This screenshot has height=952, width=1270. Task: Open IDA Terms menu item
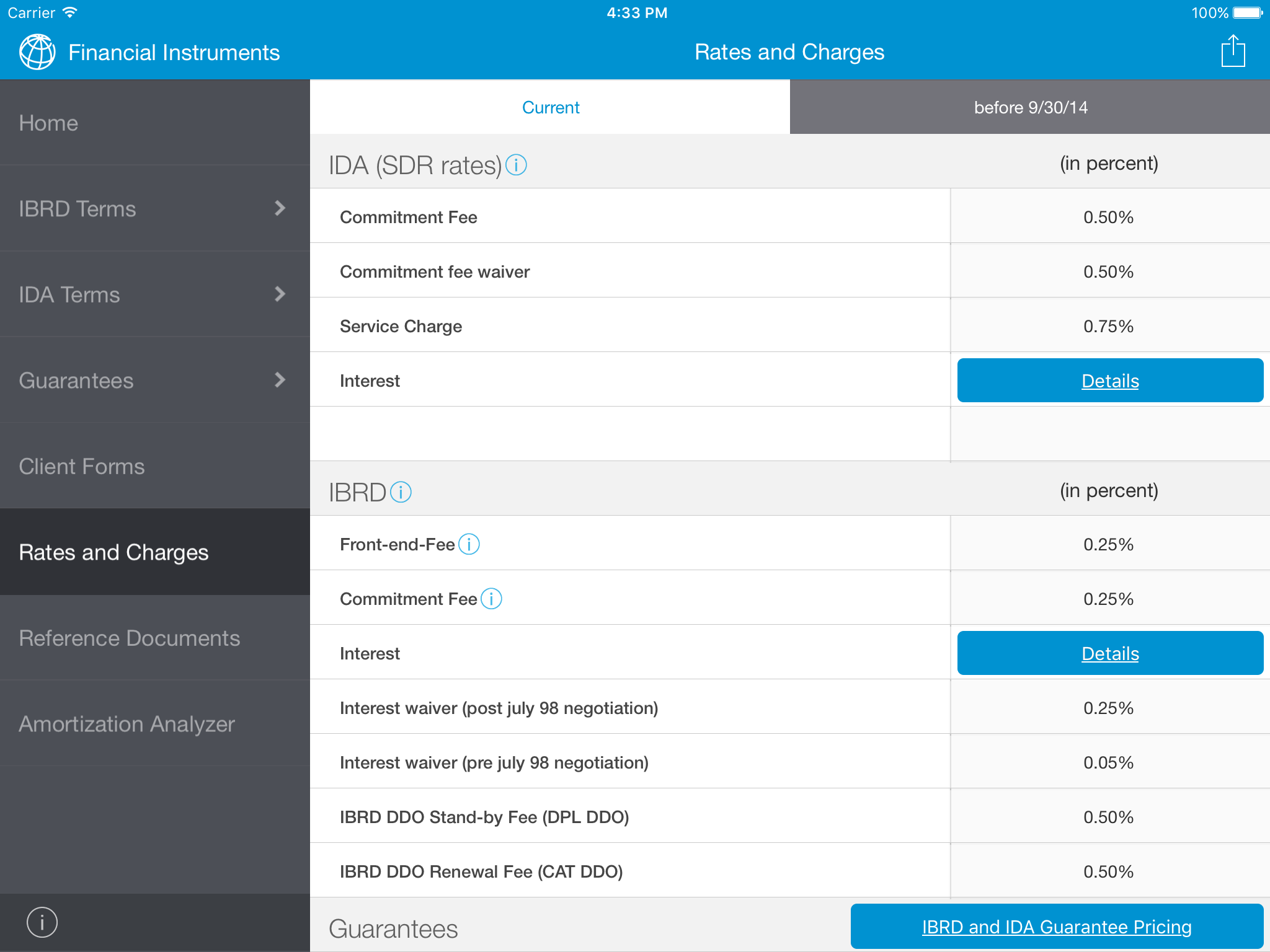(155, 294)
